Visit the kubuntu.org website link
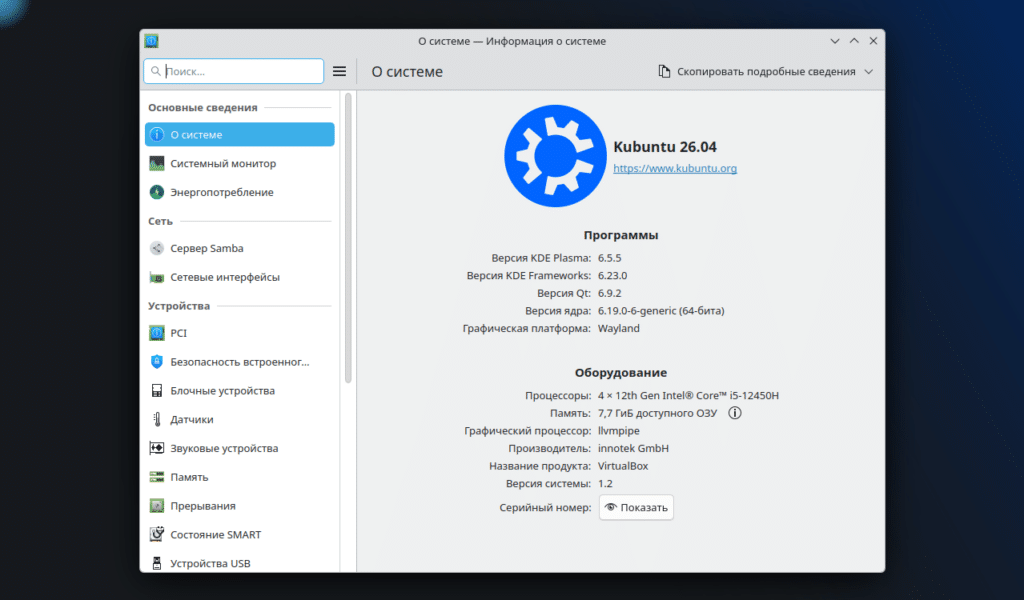1024x600 pixels. coord(675,168)
